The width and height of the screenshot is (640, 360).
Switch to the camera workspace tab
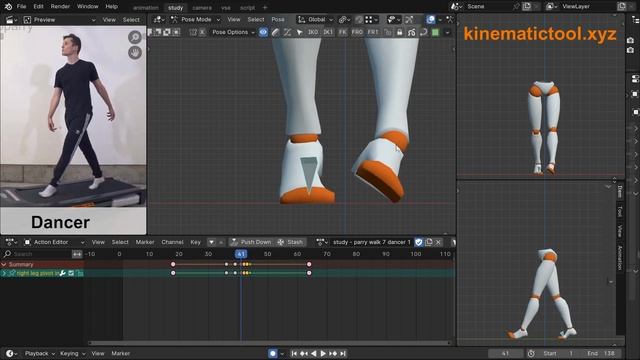tap(202, 7)
